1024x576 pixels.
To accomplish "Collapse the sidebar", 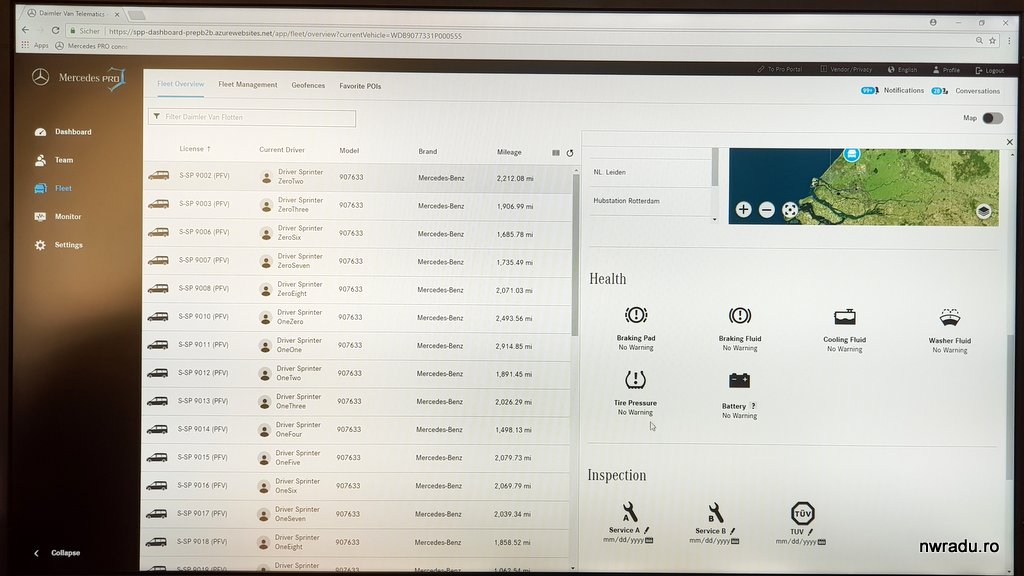I will click(57, 552).
